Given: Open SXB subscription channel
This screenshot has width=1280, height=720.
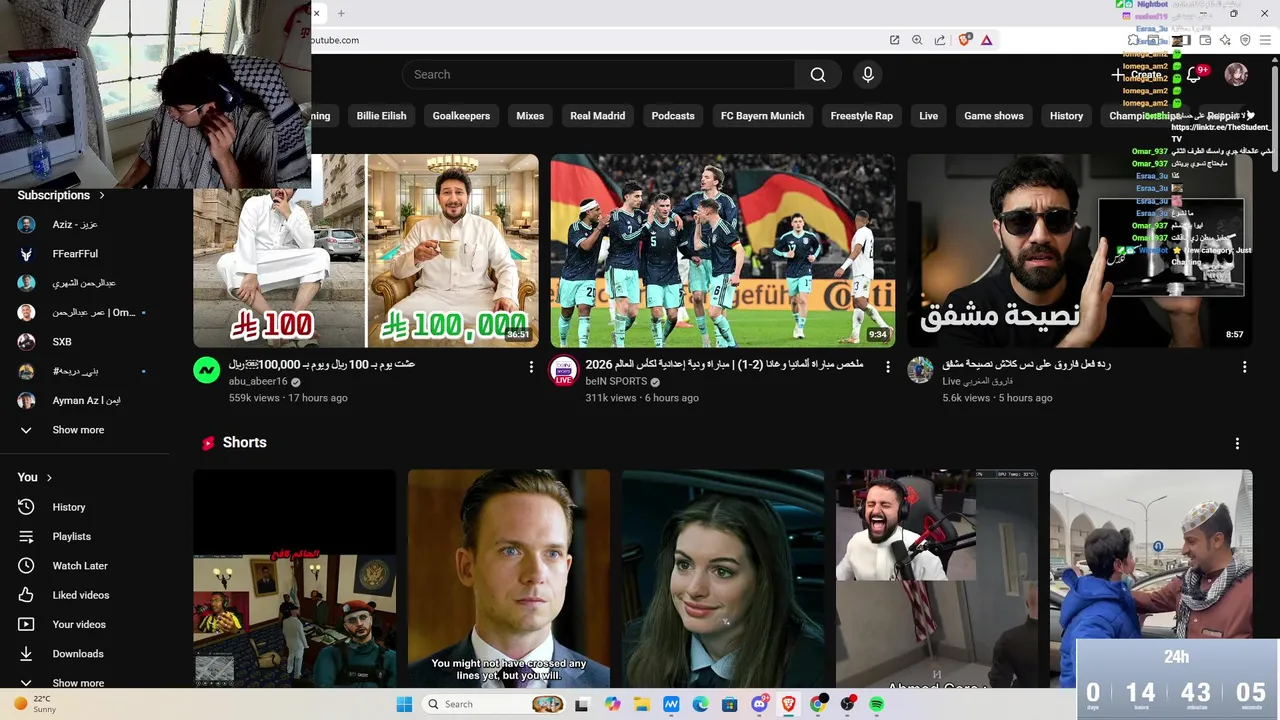Looking at the screenshot, I should pos(62,342).
